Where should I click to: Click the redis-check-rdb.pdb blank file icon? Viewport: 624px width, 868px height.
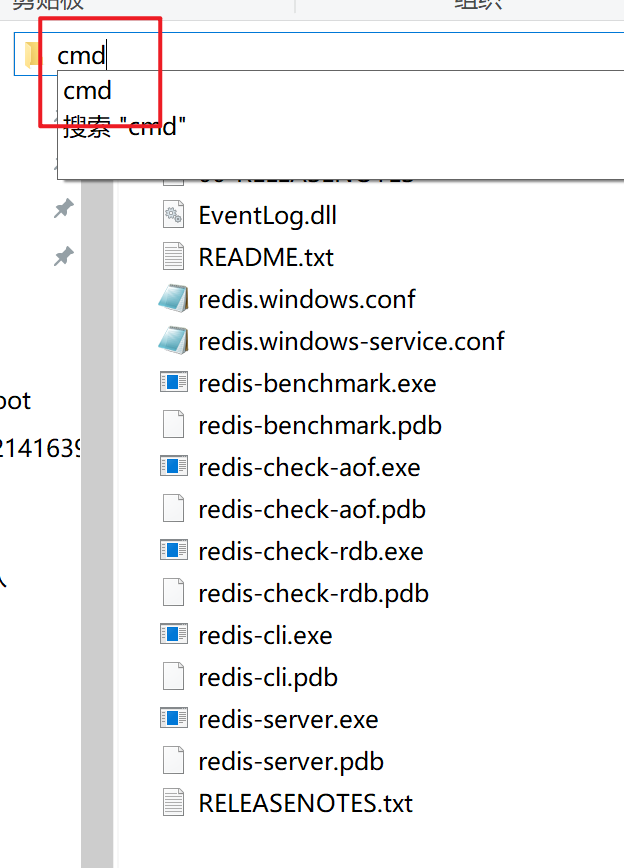[x=173, y=593]
